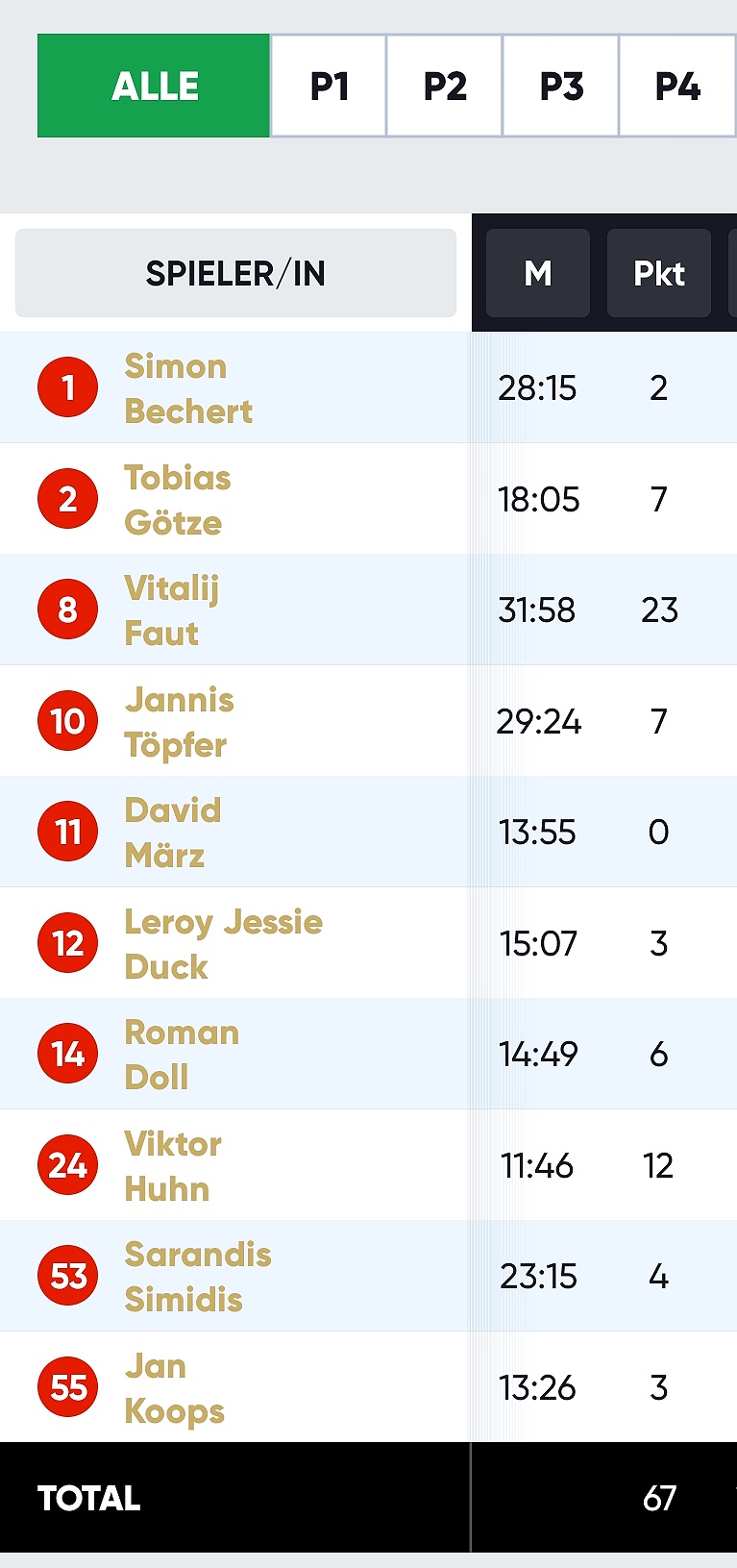Switch to the P2 period tab
Screen dimensions: 737x1568
[x=445, y=86]
